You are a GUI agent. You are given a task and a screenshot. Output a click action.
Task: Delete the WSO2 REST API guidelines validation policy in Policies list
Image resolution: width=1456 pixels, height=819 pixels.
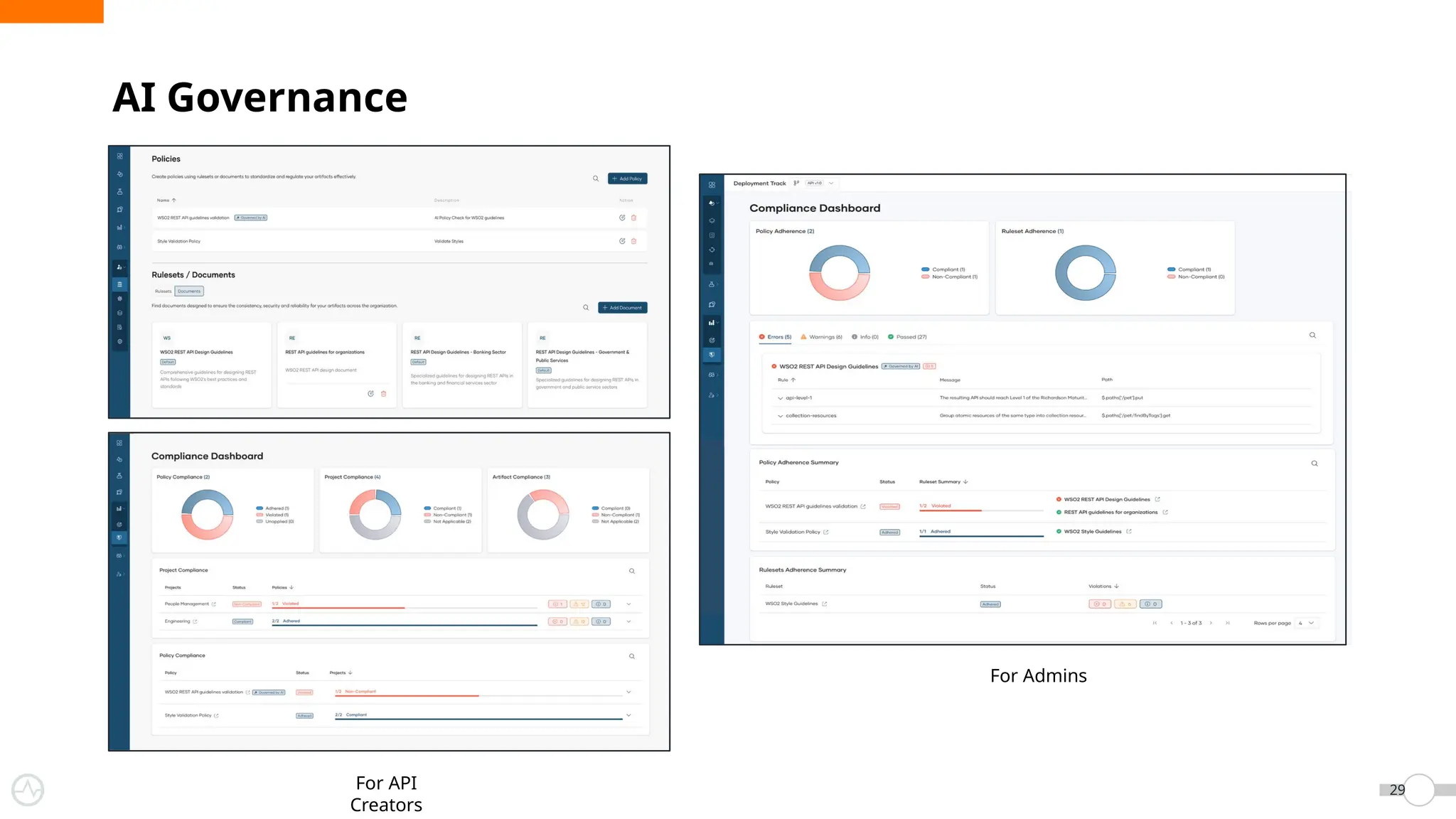[x=634, y=218]
